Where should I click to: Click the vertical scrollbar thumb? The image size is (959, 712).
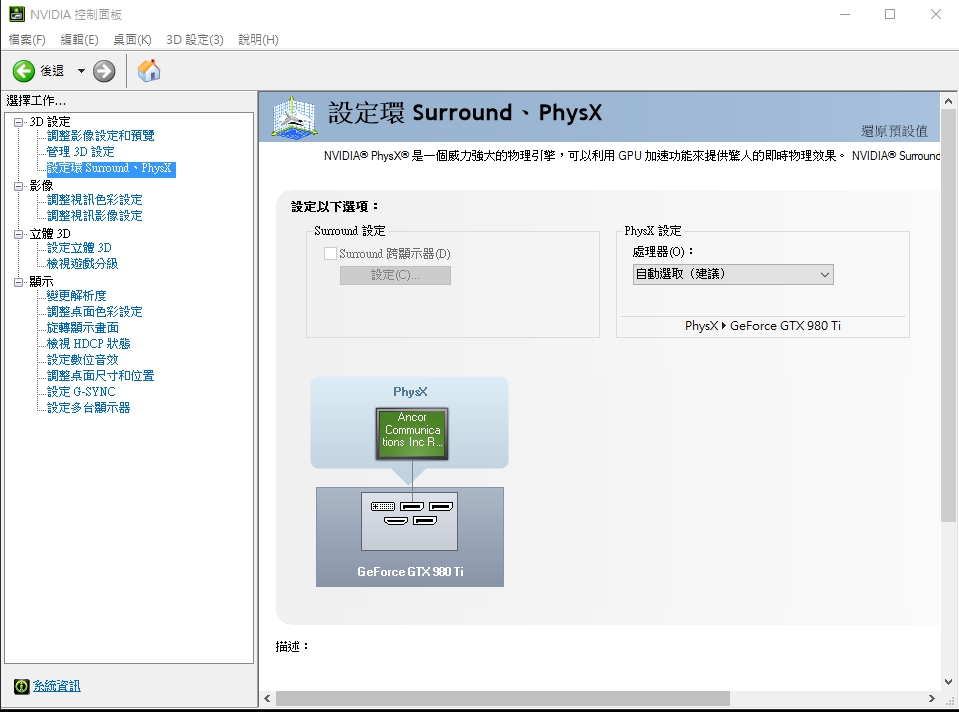(x=949, y=316)
